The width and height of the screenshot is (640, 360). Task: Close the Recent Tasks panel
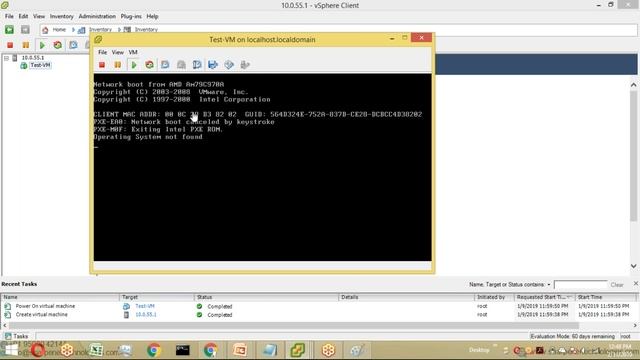[x=636, y=283]
